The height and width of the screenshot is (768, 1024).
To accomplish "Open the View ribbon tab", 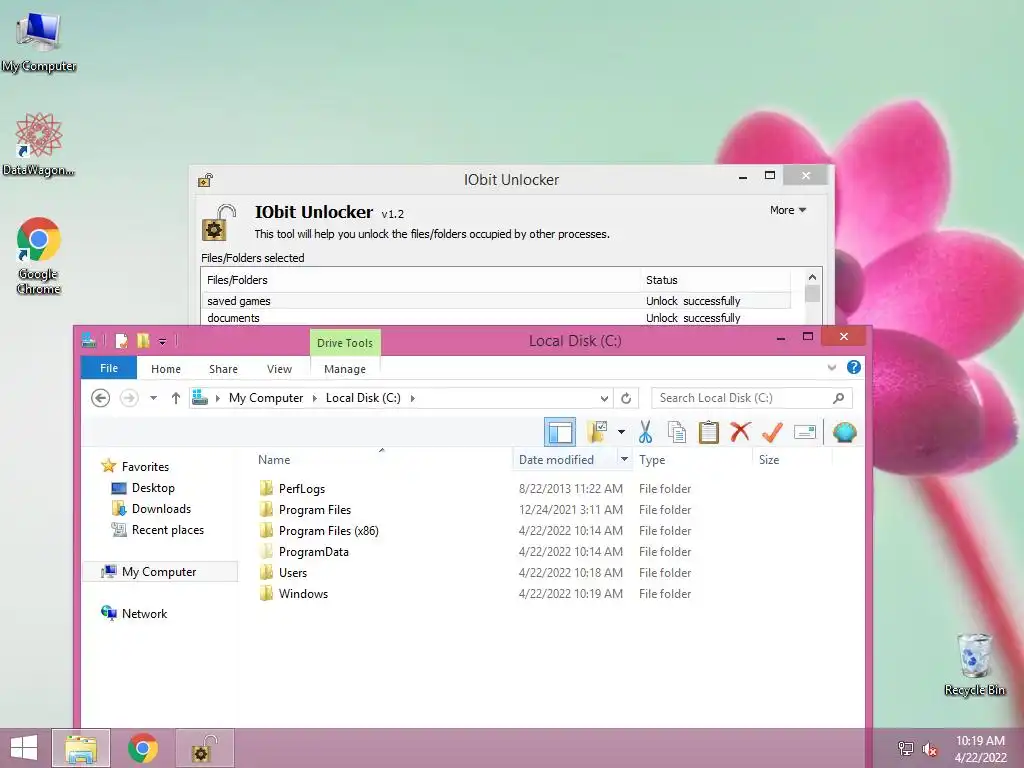I will (x=280, y=369).
